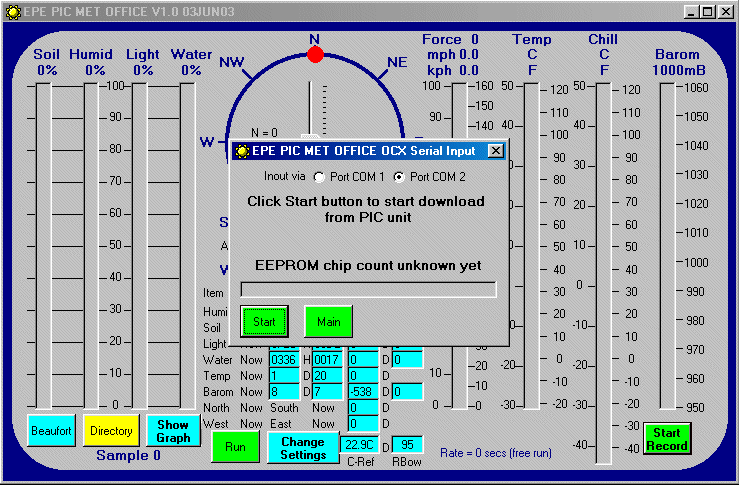The height and width of the screenshot is (485, 739).
Task: Click the yellow Directory button
Action: click(x=111, y=430)
